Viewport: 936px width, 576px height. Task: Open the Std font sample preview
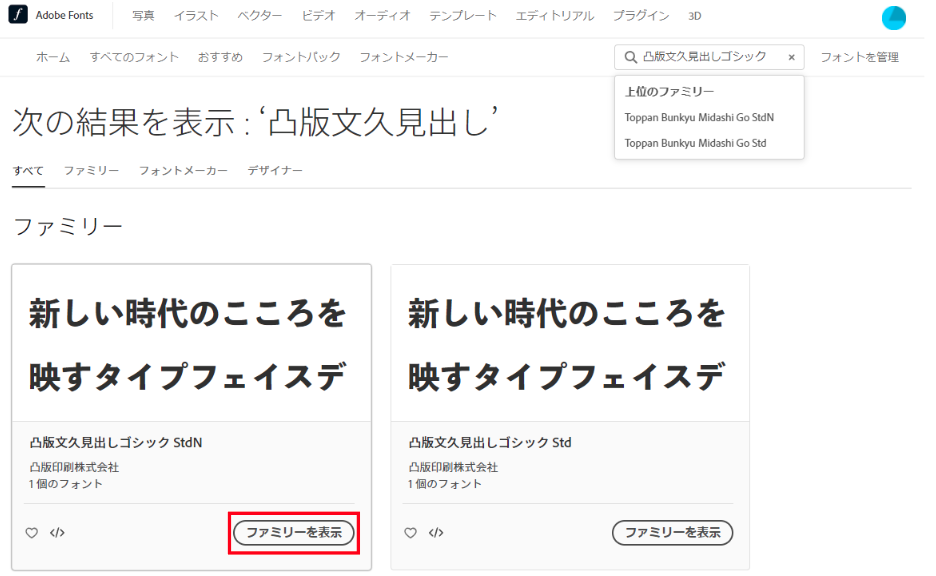point(570,344)
